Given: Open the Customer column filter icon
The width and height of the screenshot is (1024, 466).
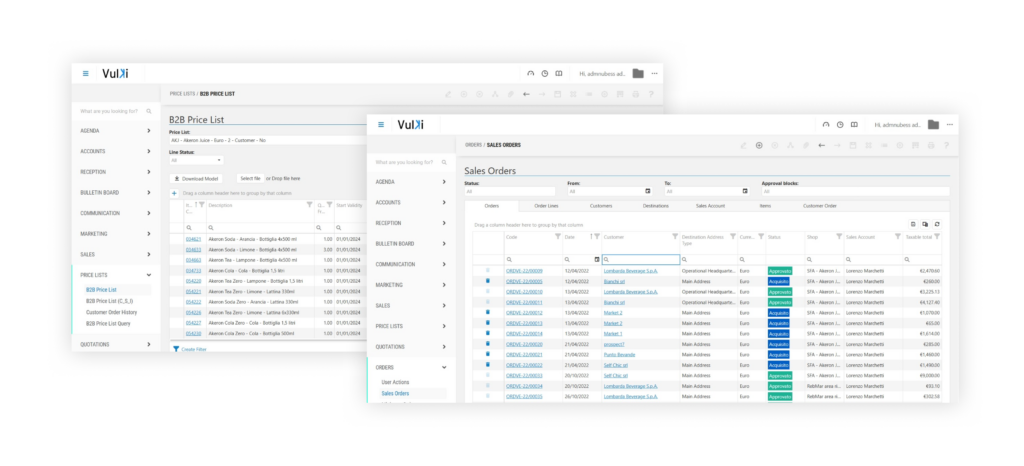Looking at the screenshot, I should [x=673, y=237].
